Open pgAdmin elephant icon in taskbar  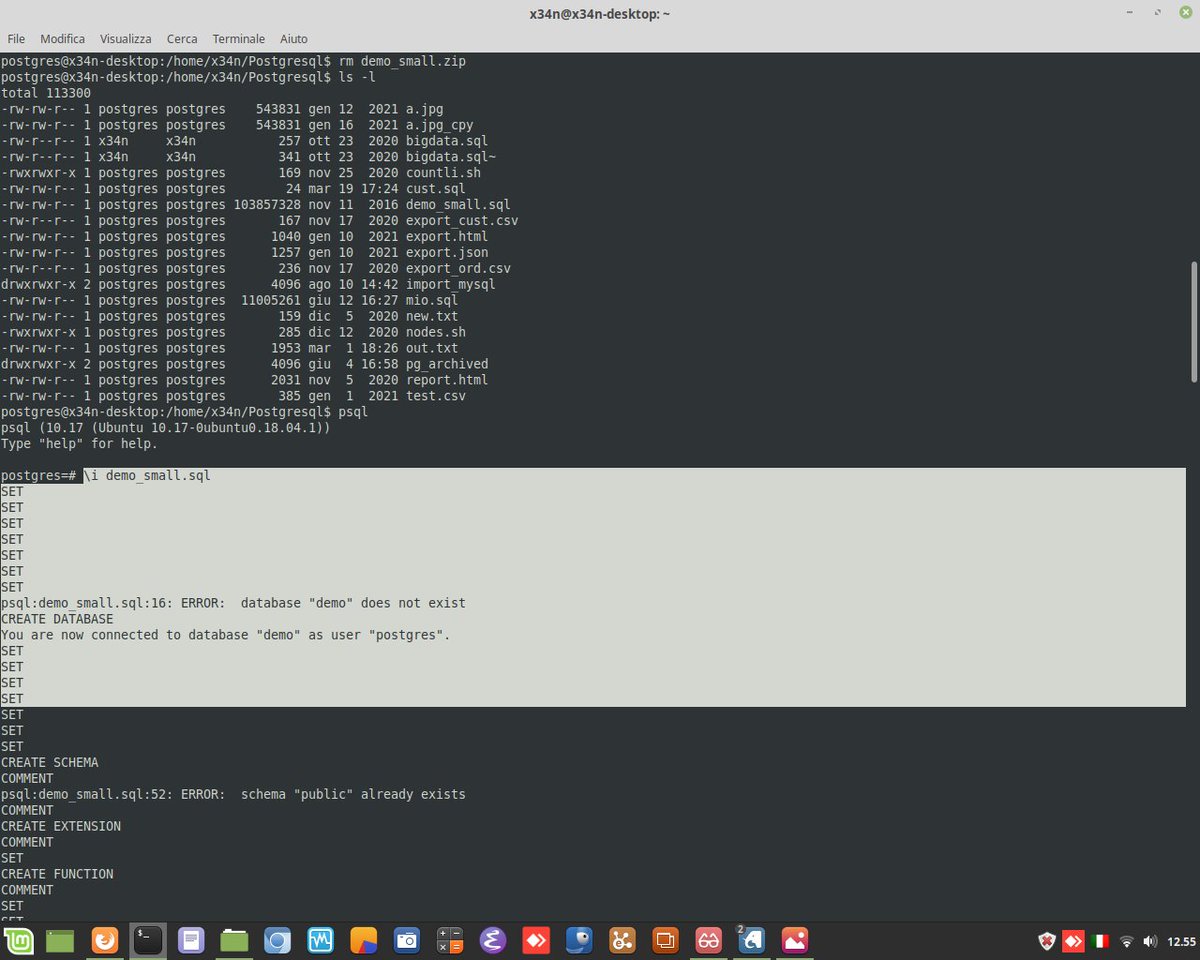750,940
